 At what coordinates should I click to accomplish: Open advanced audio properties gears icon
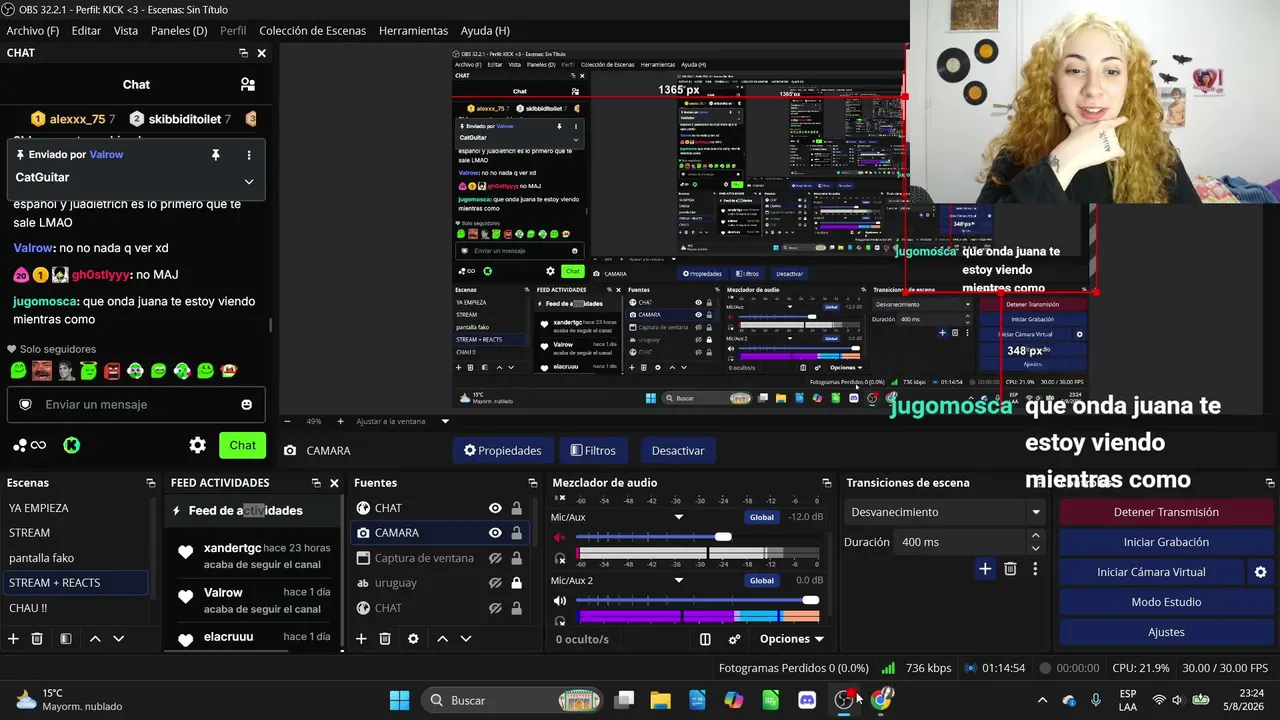coord(735,639)
